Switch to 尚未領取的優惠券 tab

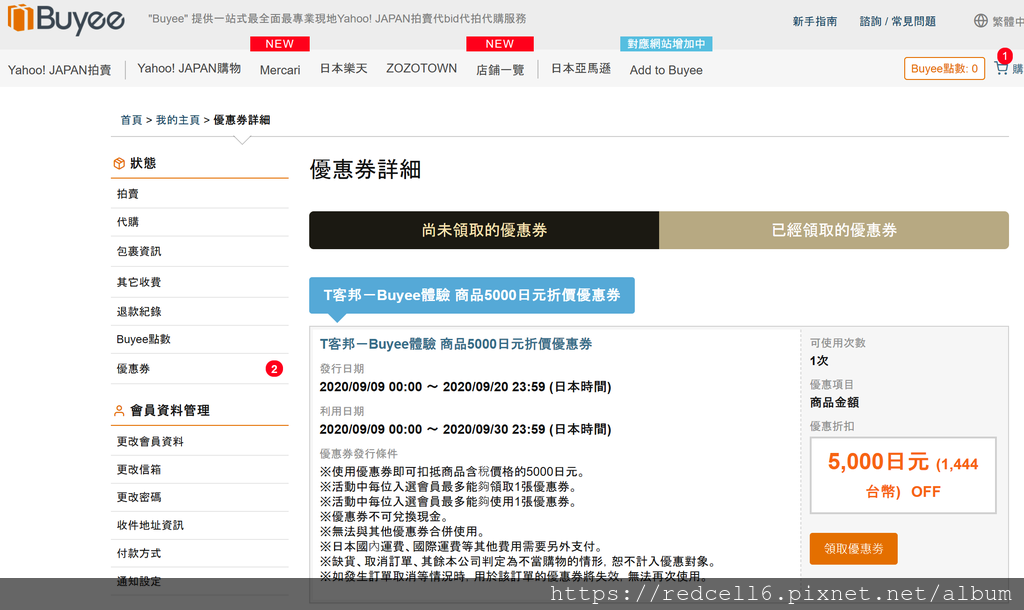point(484,230)
